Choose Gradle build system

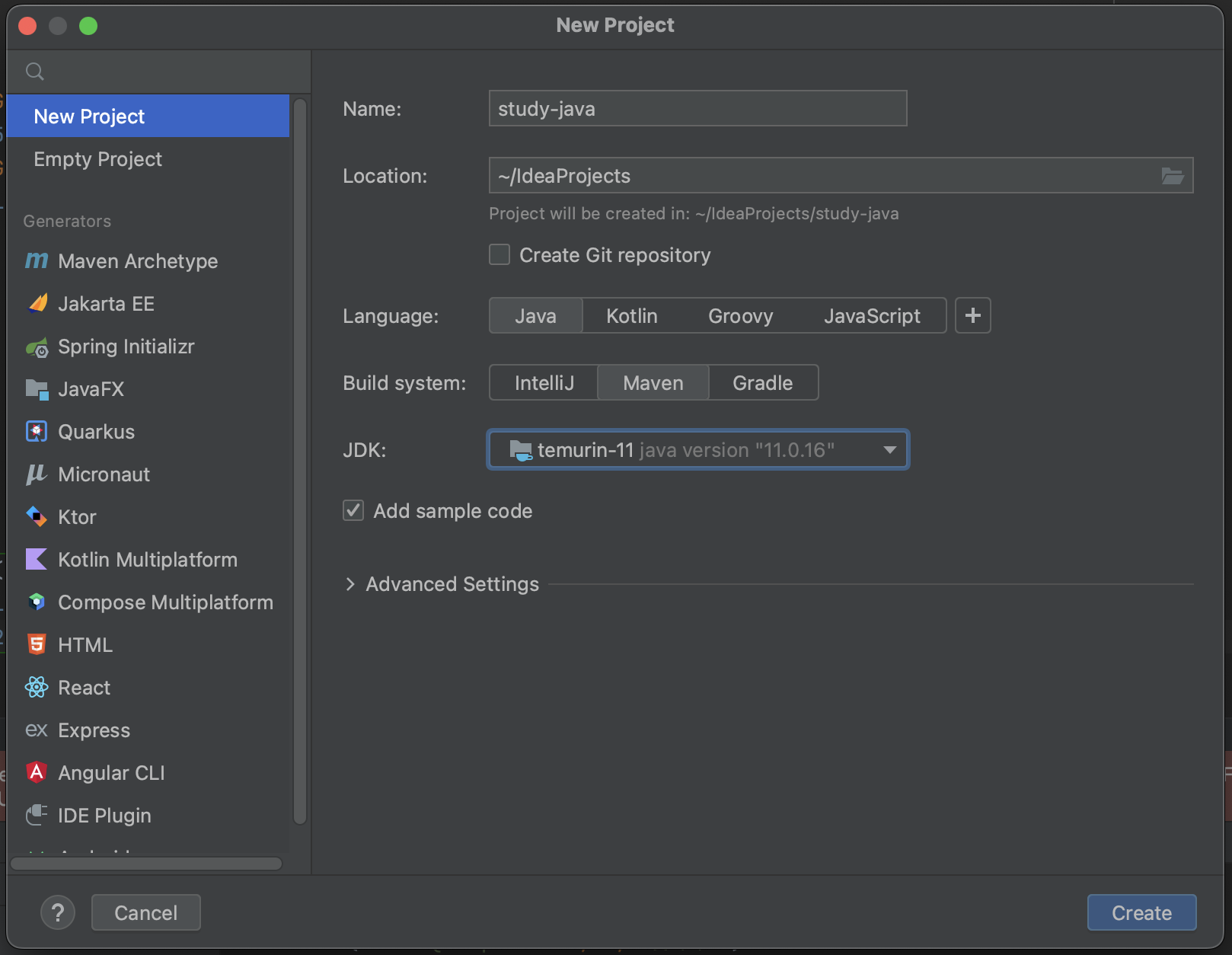[x=763, y=382]
